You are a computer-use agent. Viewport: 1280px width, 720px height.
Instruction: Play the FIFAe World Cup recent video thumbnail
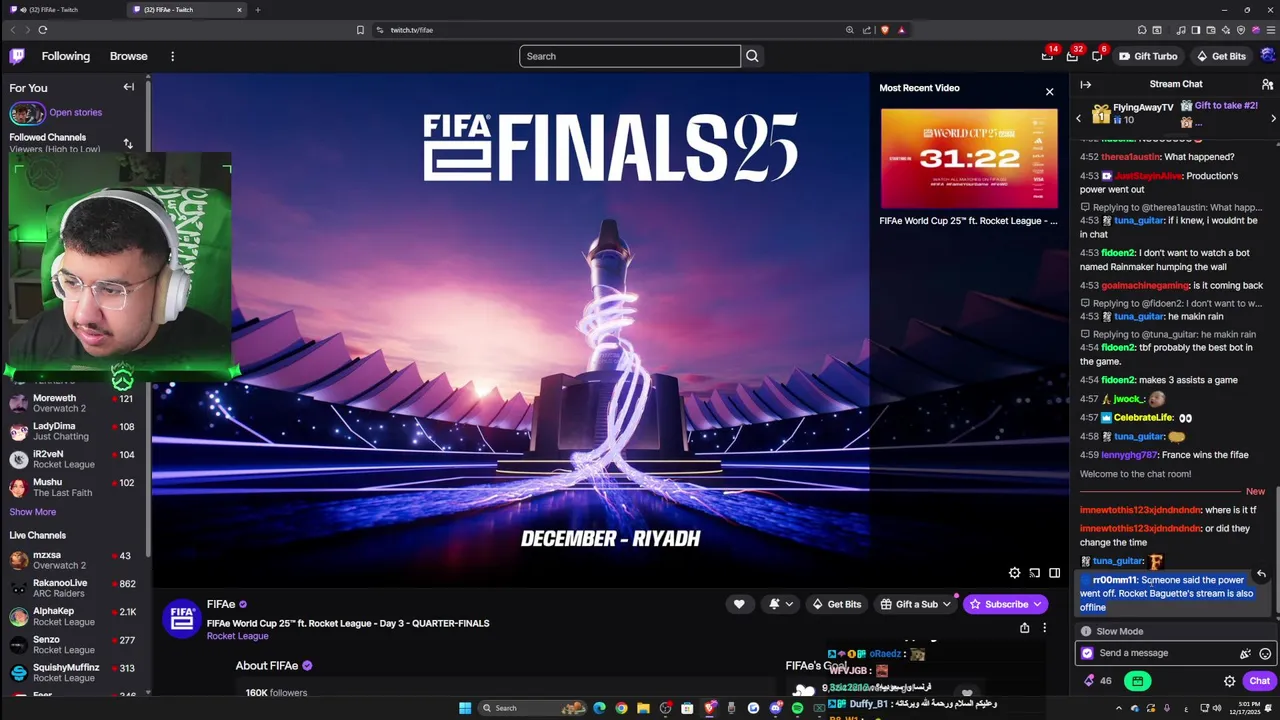[x=968, y=158]
